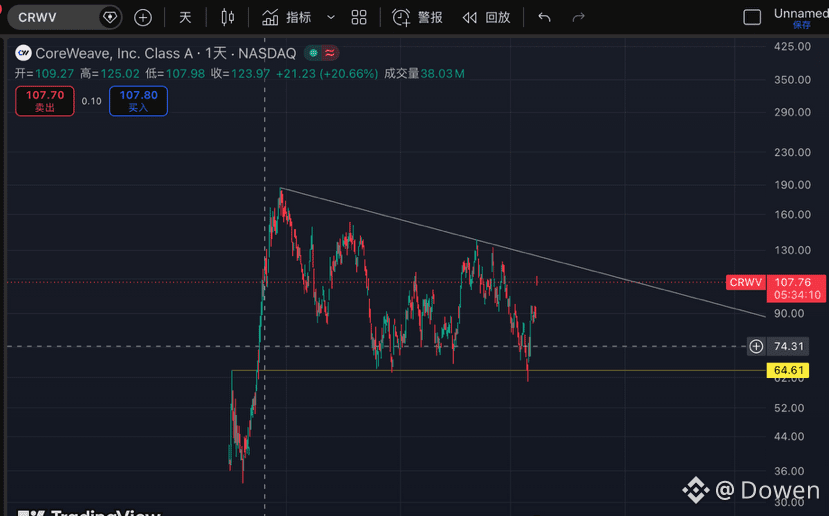Screen dimensions: 829x516
Task: Click the 107.80 买入 buy button
Action: click(x=139, y=101)
